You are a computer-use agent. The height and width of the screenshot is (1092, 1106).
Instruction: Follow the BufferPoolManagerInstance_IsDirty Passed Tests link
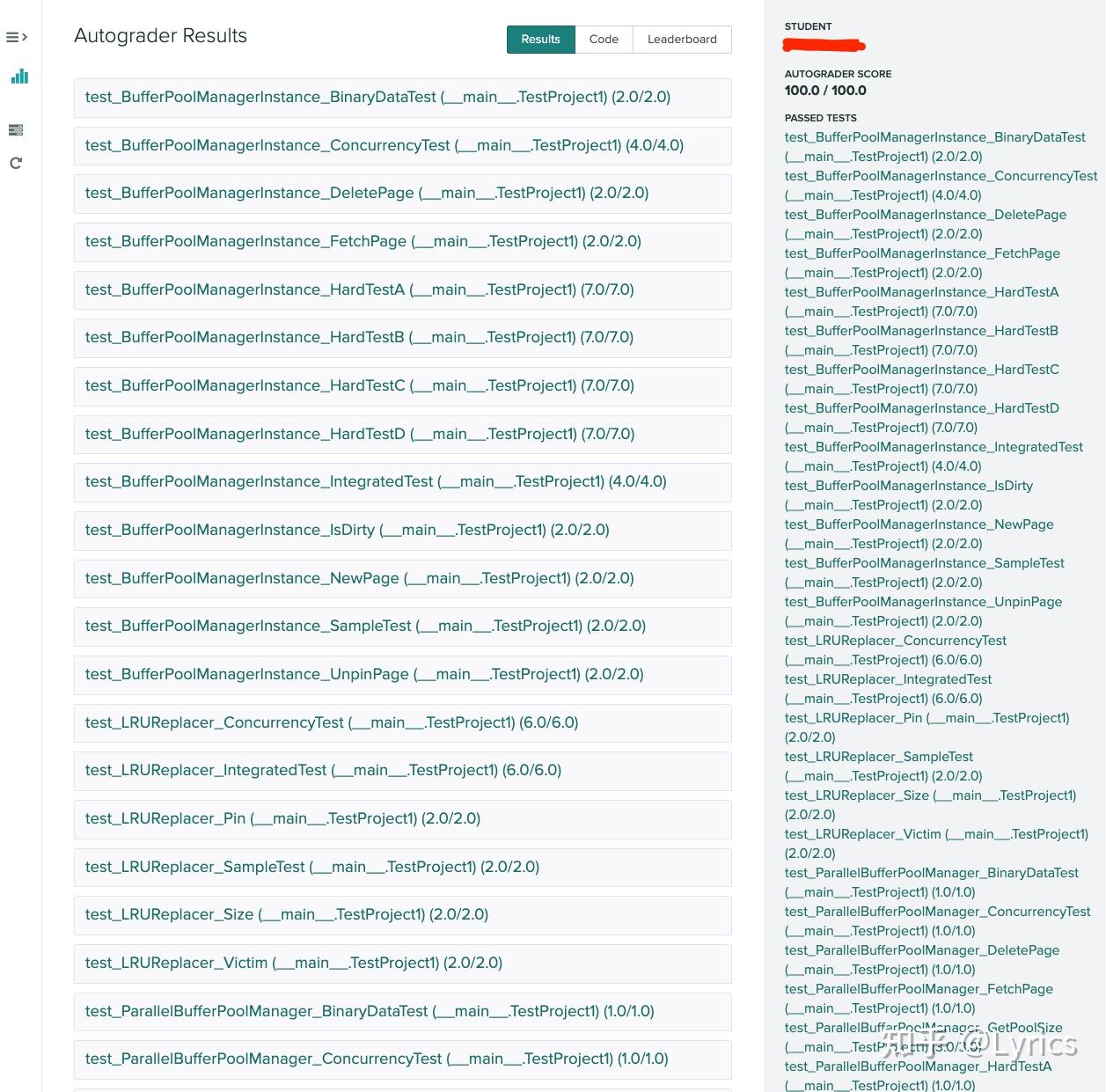point(909,495)
